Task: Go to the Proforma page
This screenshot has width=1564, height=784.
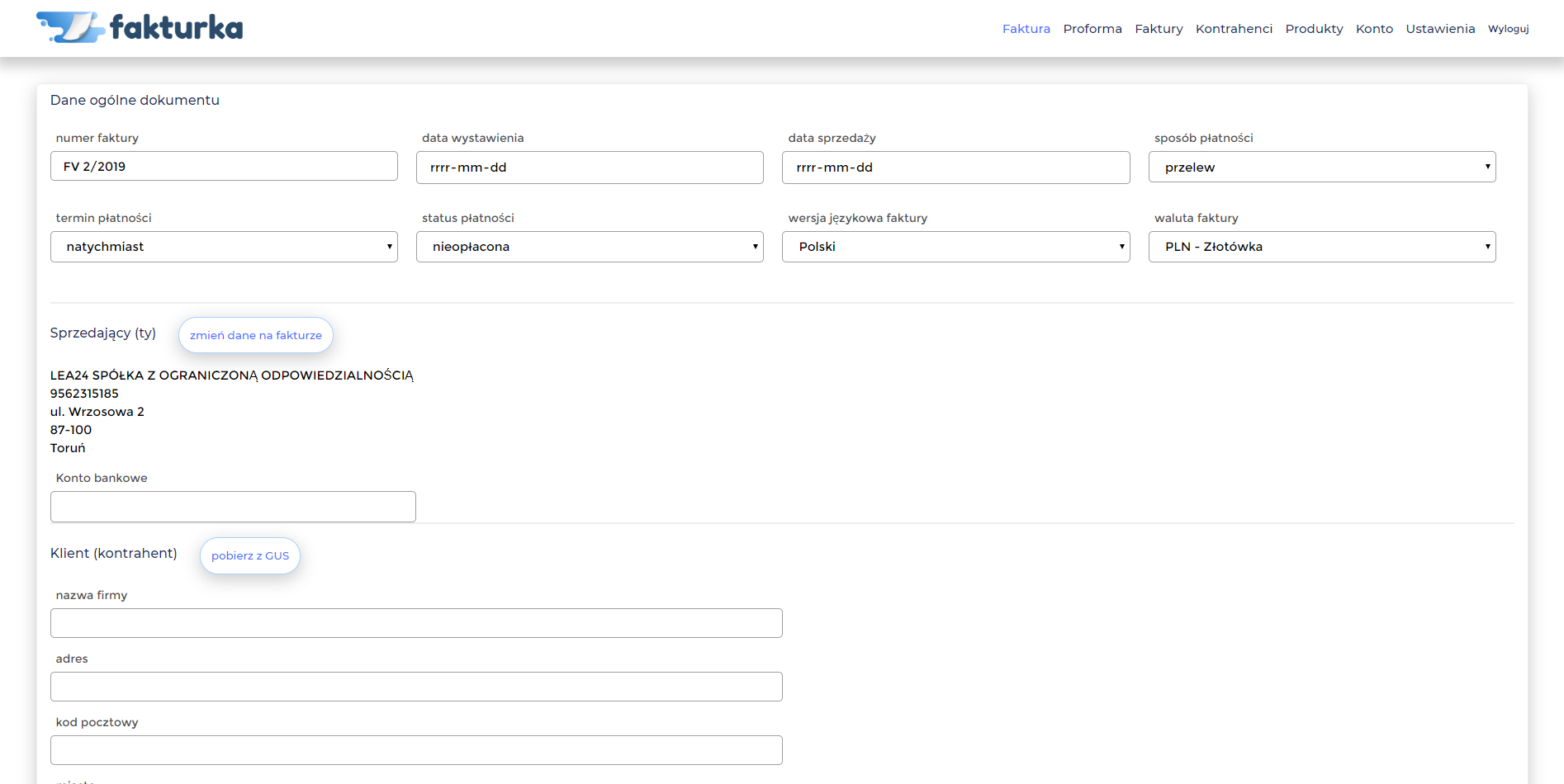Action: 1092,29
